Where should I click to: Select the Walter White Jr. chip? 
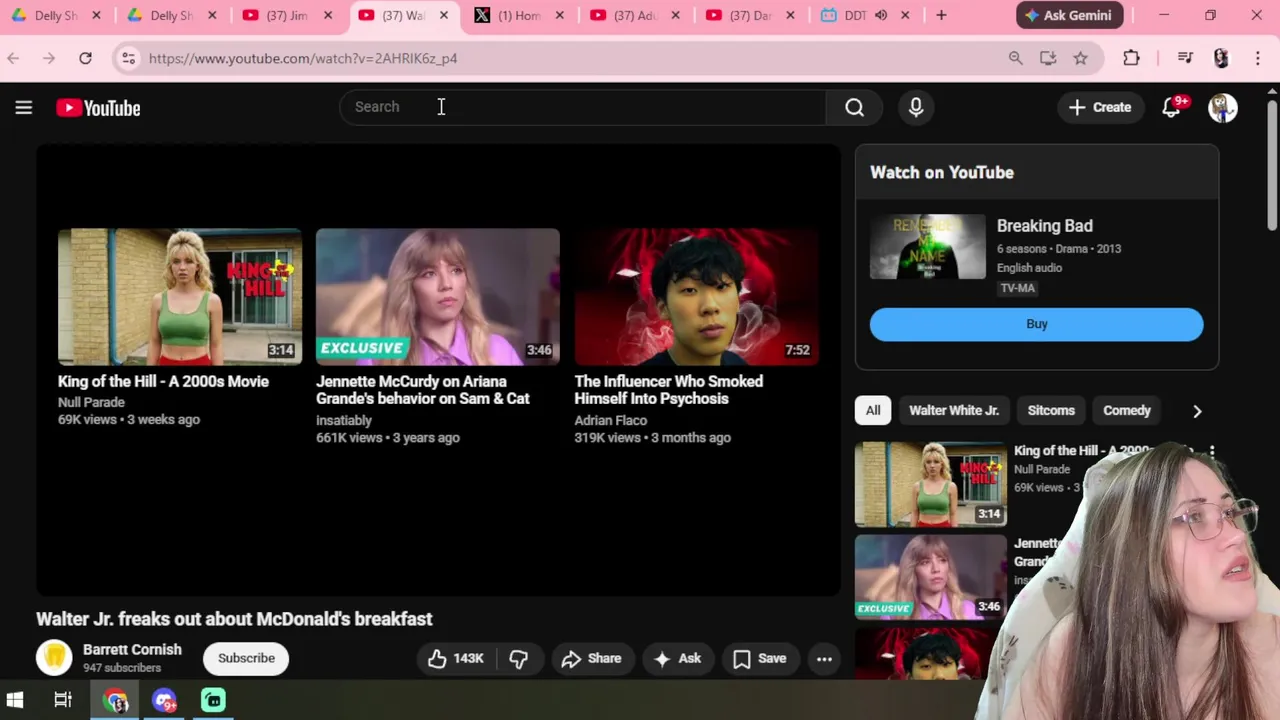point(954,410)
